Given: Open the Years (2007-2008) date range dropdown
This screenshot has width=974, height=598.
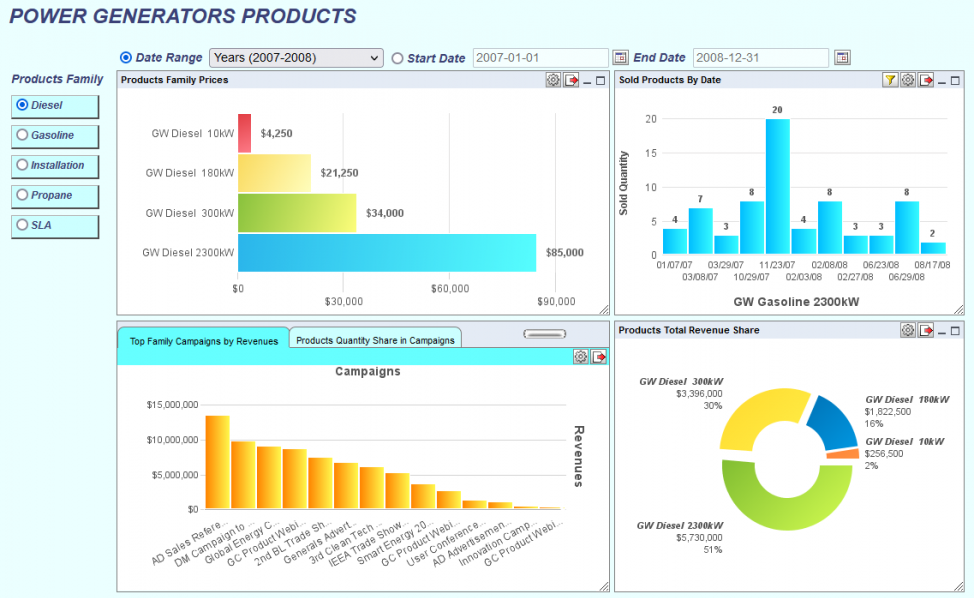Looking at the screenshot, I should coord(296,58).
